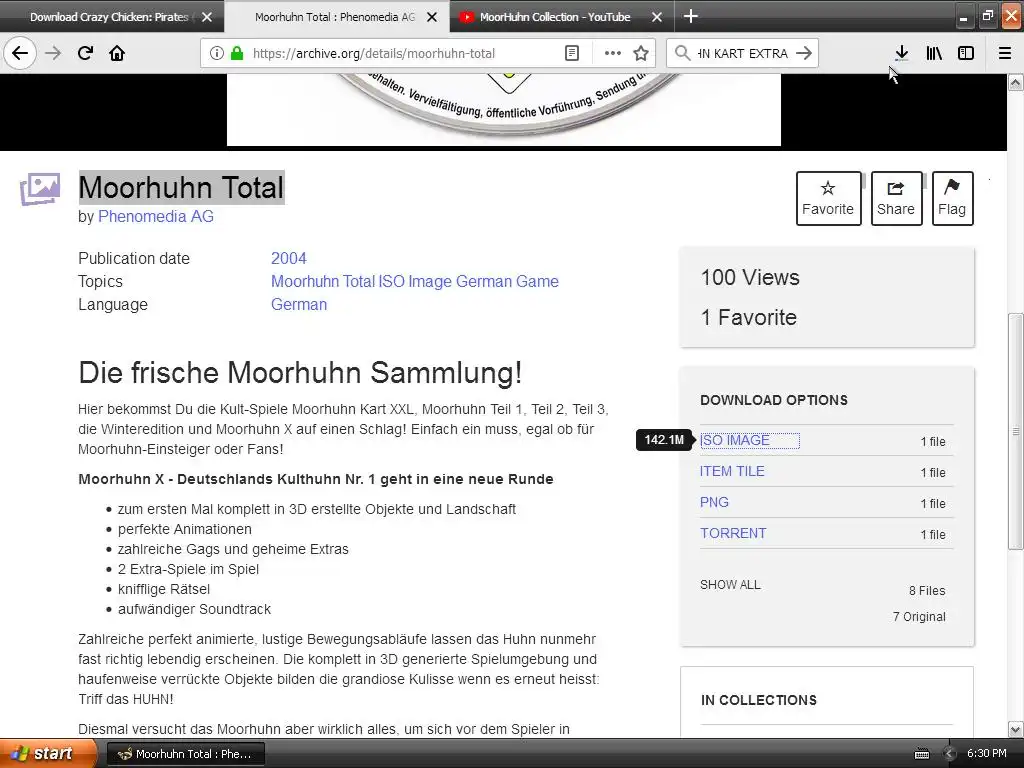Viewport: 1024px width, 768px height.
Task: Click the page vertical scrollbar thumb
Action: (1015, 431)
